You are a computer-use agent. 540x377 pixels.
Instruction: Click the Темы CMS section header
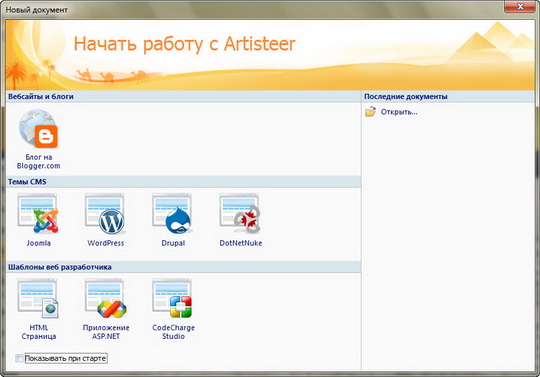(27, 182)
